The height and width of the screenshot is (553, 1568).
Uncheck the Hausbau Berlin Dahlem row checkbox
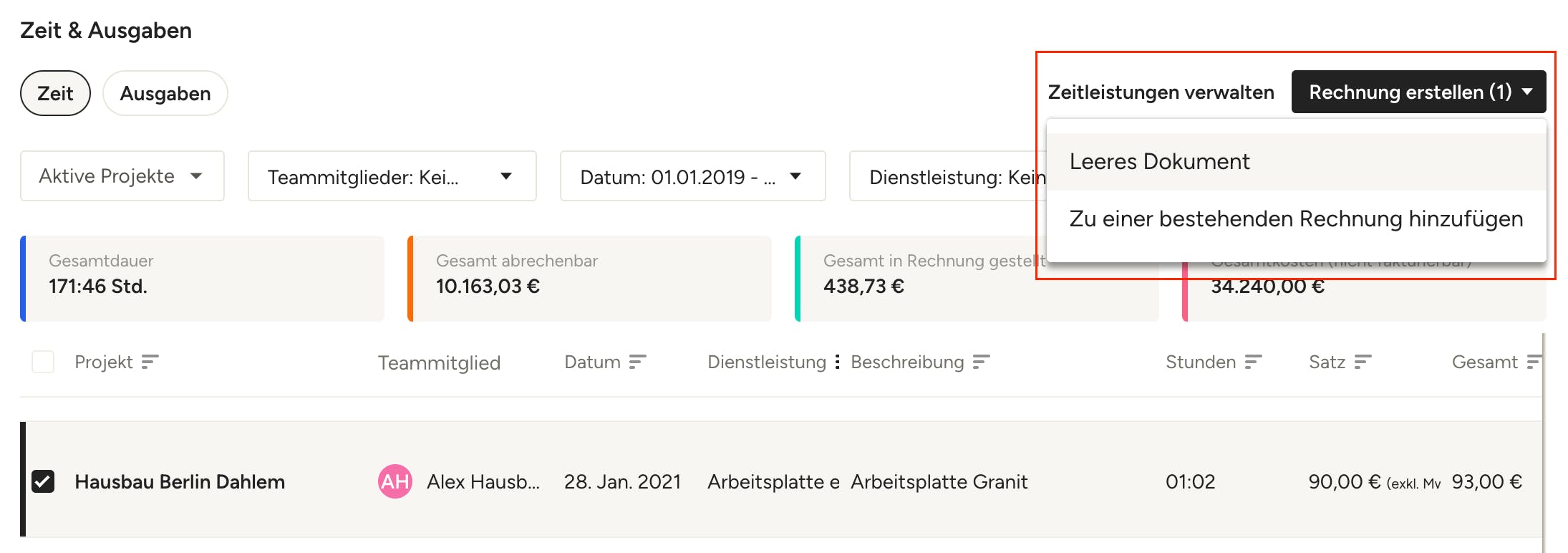coord(43,481)
